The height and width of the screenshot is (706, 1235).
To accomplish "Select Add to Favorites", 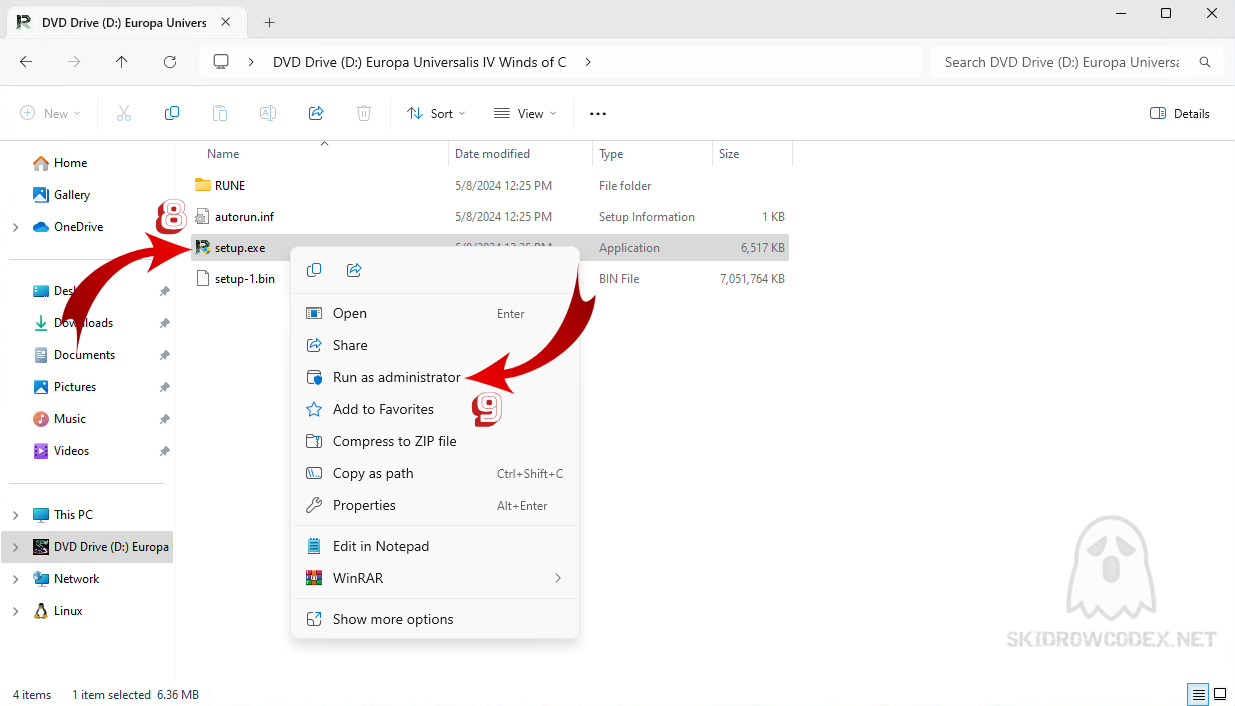I will tap(435, 409).
